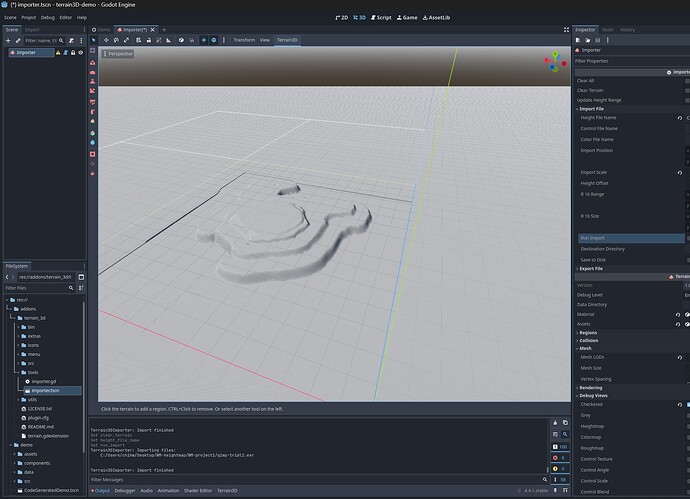Image resolution: width=690 pixels, height=499 pixels.
Task: Click Instantiate Child Scene link icon
Action: pyautogui.click(x=18, y=40)
